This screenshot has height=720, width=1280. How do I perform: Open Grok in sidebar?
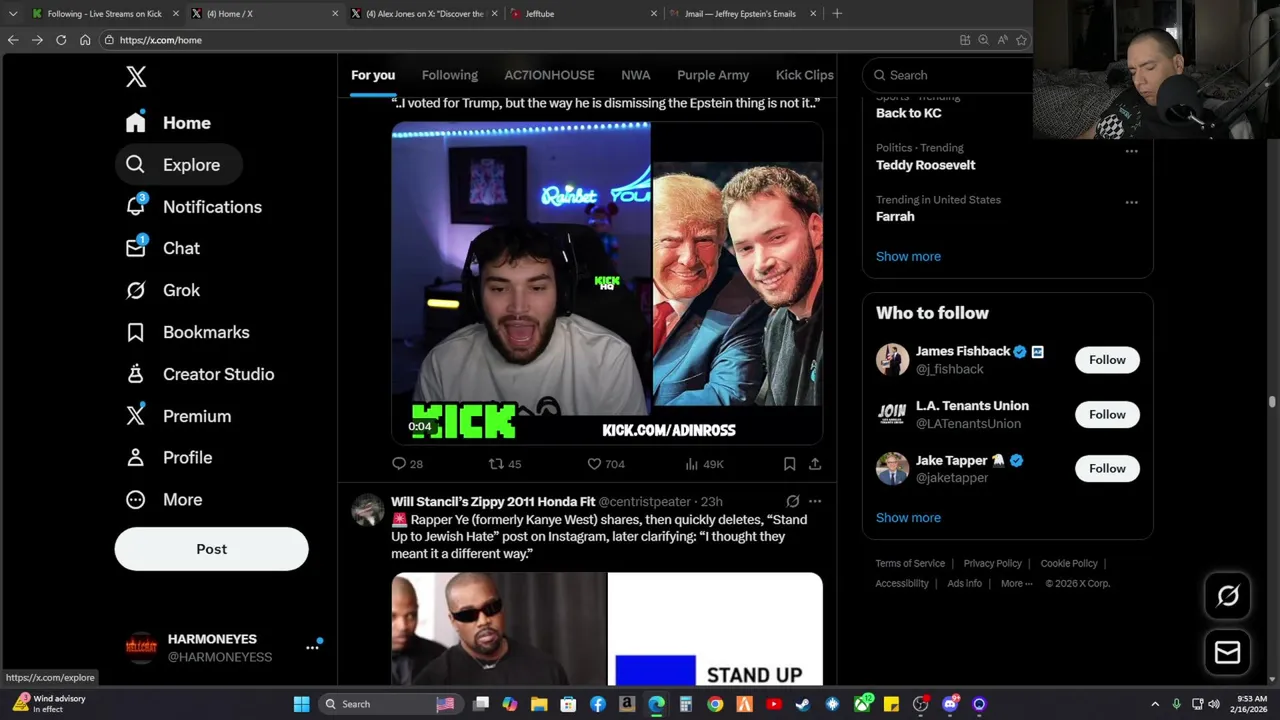[x=162, y=290]
